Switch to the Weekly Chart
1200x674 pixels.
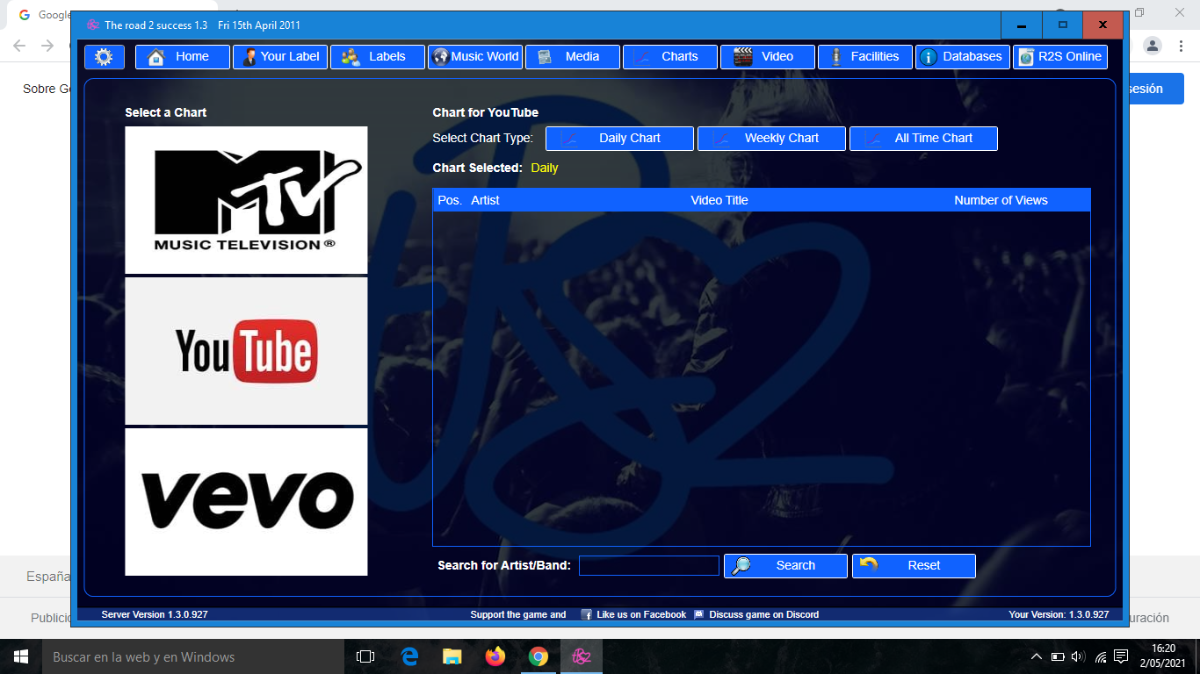point(771,138)
